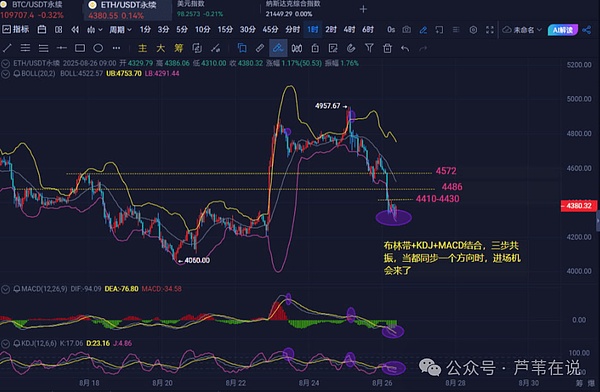Expand the 未命名 cloud layout dropdown
This screenshot has width=600, height=392.
point(522,29)
